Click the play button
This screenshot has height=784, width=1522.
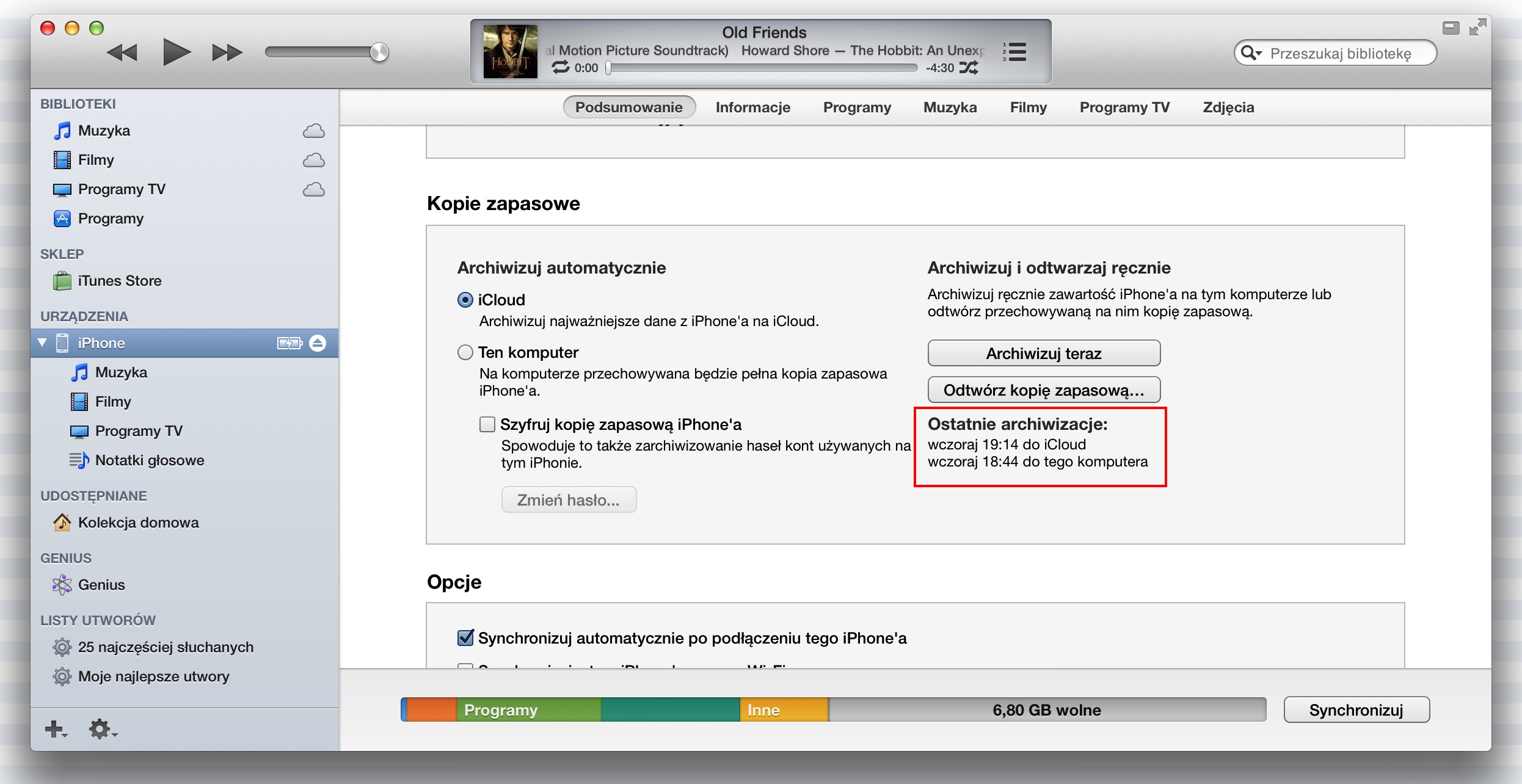[176, 52]
